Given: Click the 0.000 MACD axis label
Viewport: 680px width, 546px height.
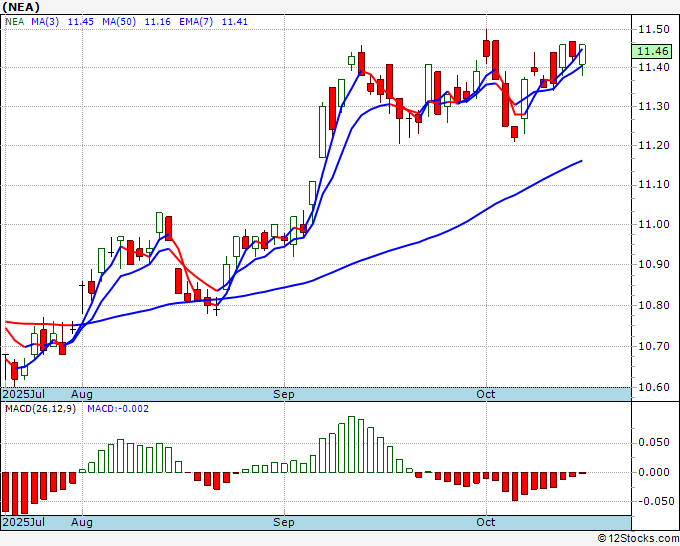Looking at the screenshot, I should pos(654,472).
